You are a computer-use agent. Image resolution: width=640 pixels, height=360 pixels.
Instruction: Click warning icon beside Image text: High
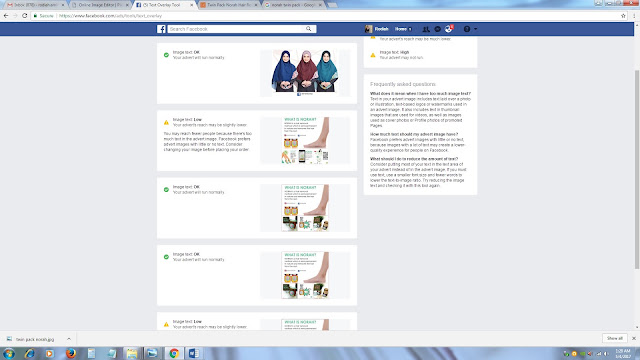click(x=373, y=55)
